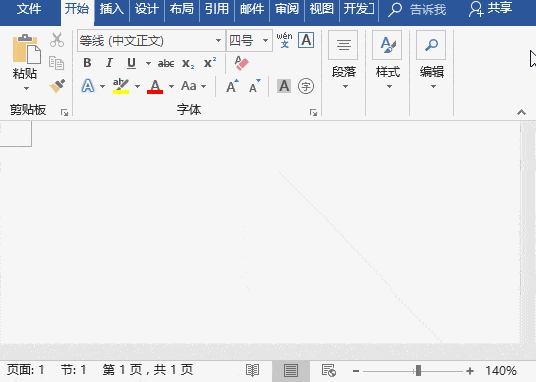
Task: Switch to Print Layout view
Action: 291,370
